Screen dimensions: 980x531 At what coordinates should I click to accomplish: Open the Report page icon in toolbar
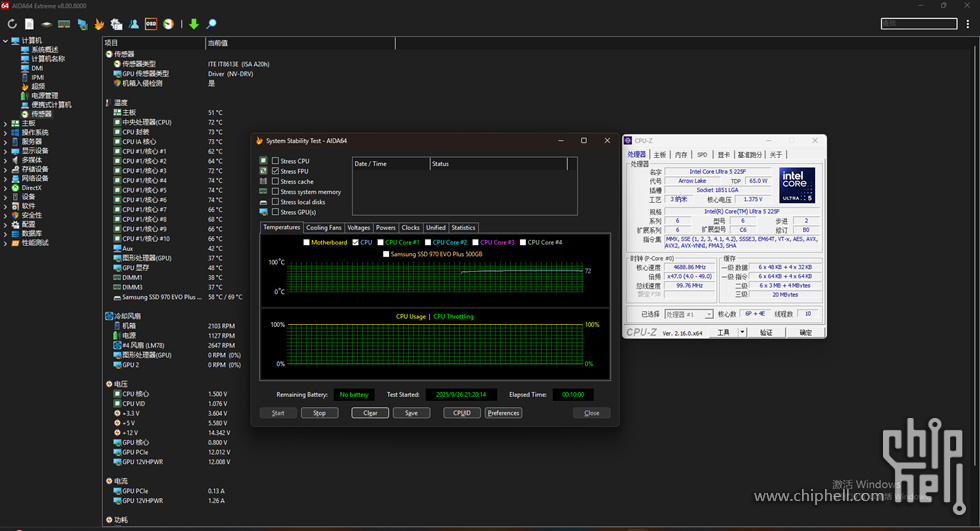point(29,24)
